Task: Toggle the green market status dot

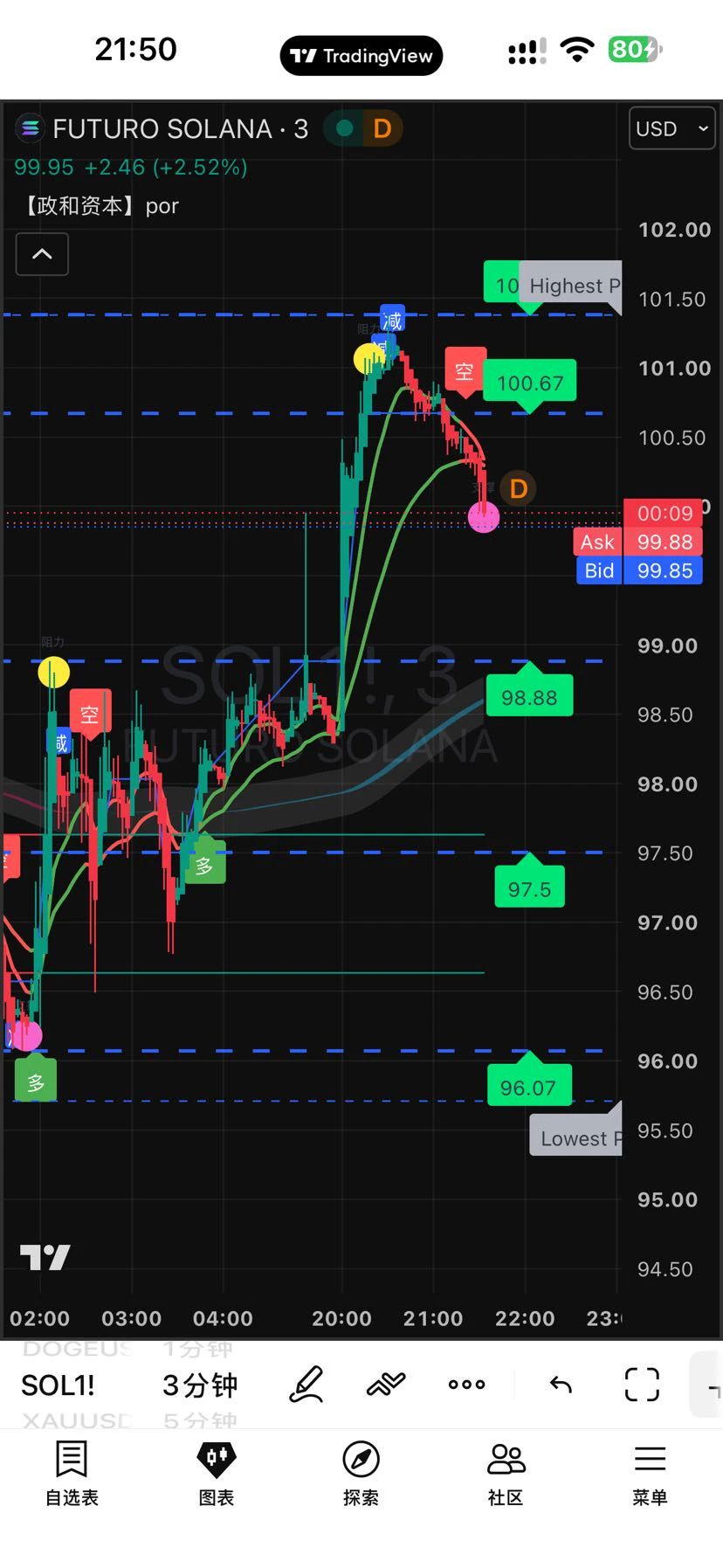Action: point(344,128)
